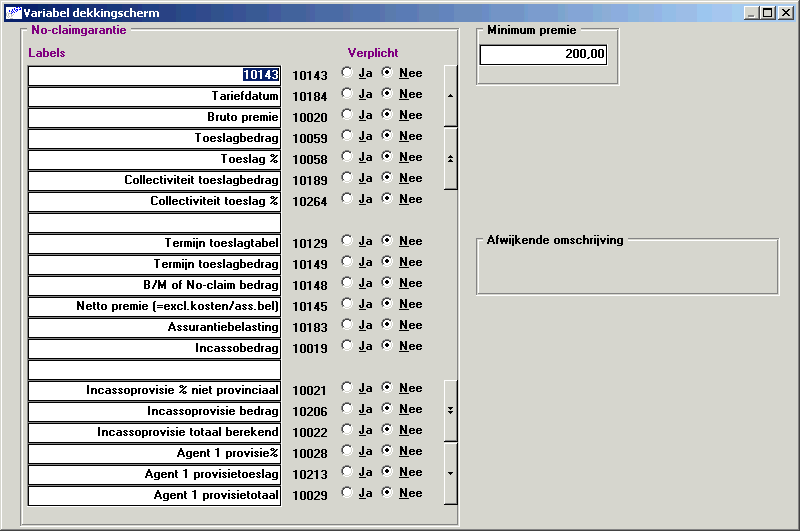Set Incassobedrag to Ja
800x531 pixels.
347,346
